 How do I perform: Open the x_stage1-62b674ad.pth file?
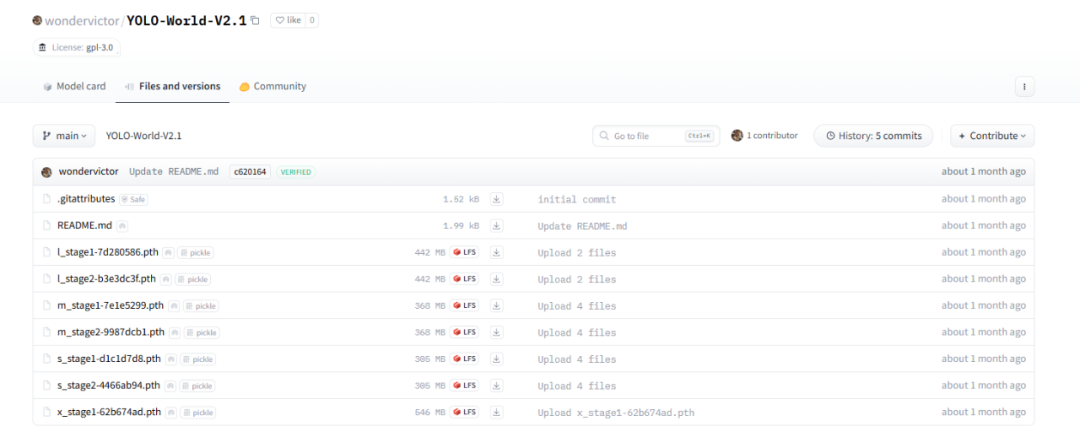[110, 411]
